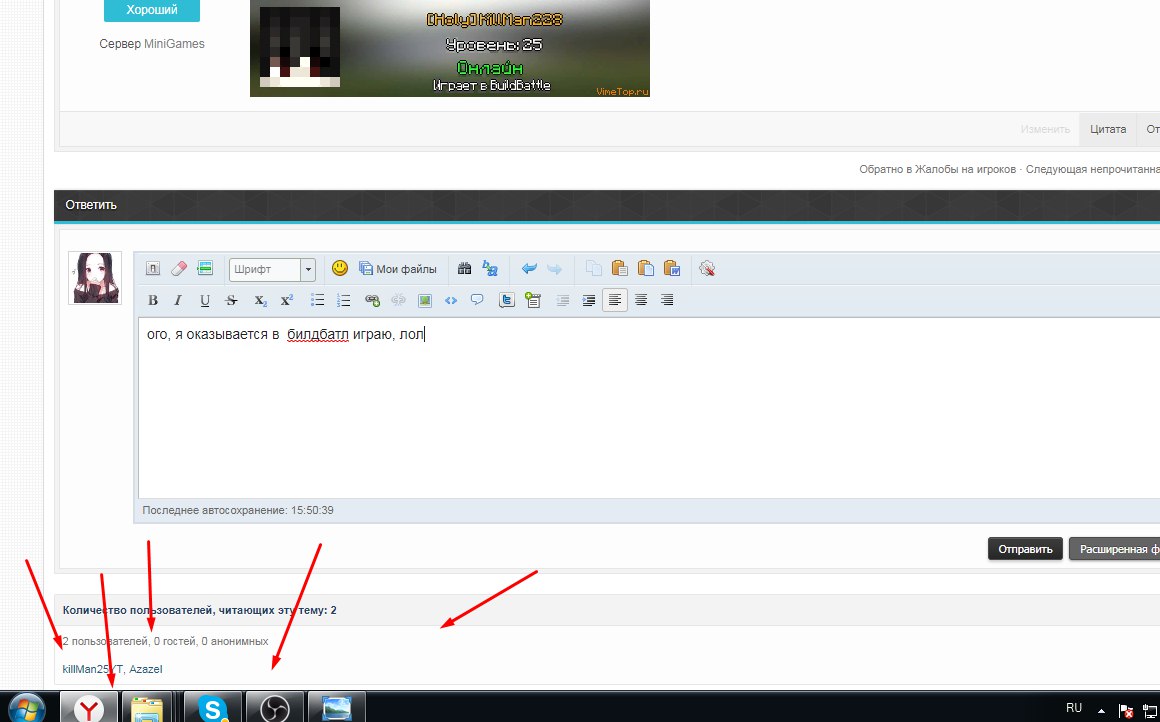Open the Windows Start menu
The width and height of the screenshot is (1160, 722).
(x=27, y=709)
